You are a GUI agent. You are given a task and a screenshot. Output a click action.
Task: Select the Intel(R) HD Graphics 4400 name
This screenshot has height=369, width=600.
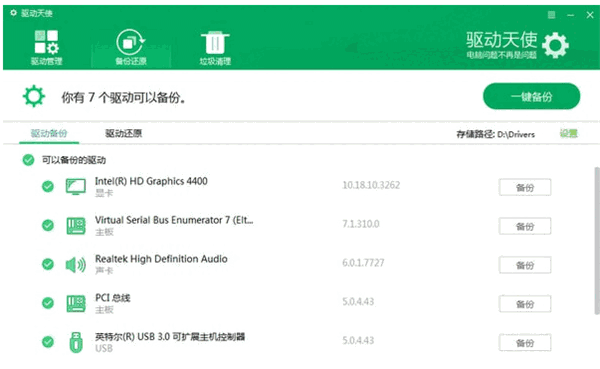tap(151, 181)
